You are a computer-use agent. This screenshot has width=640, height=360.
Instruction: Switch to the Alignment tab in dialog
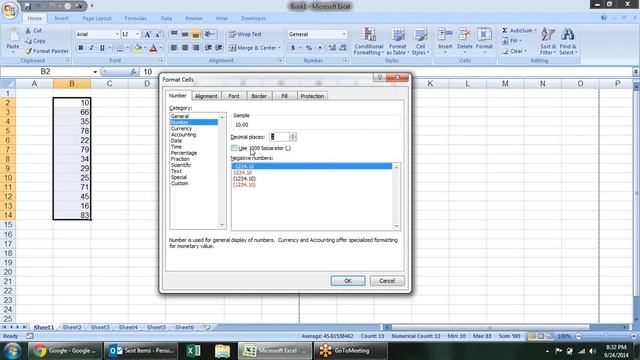pyautogui.click(x=206, y=96)
